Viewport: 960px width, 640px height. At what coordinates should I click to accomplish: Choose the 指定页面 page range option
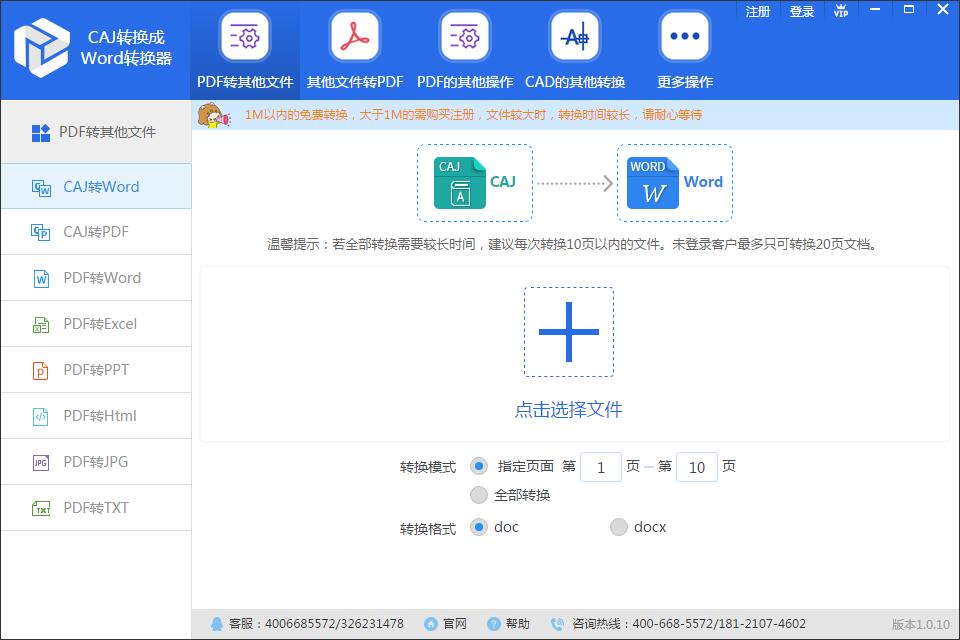tap(479, 467)
